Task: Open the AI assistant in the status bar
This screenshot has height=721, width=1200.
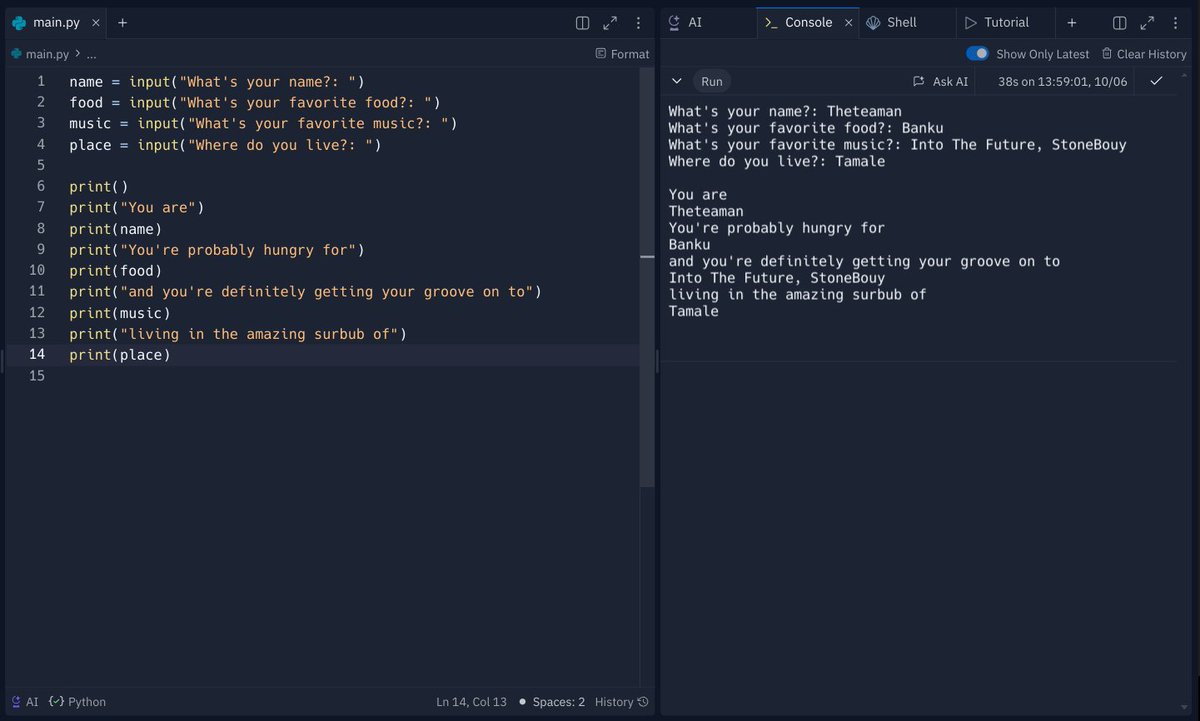Action: [x=24, y=702]
